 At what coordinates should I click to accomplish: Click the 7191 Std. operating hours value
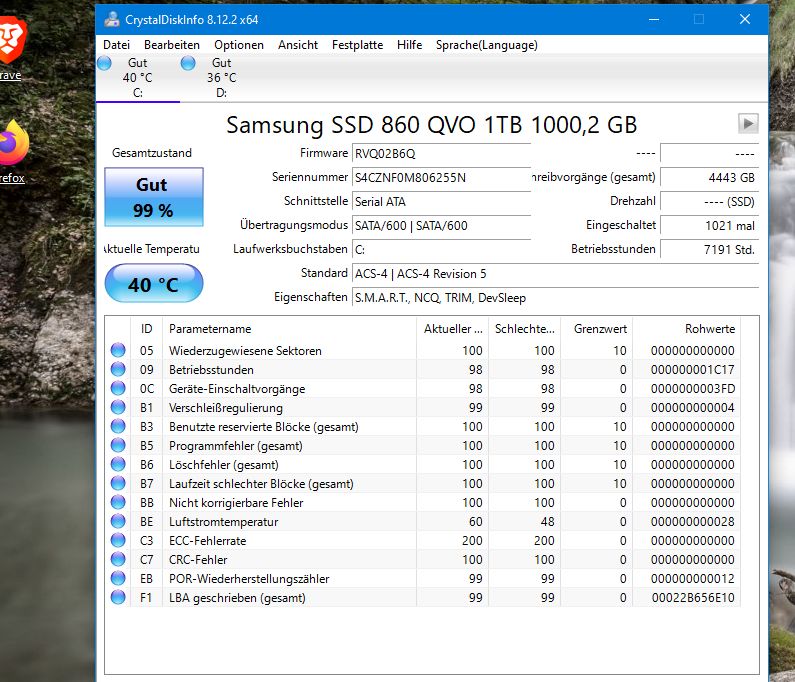(x=709, y=249)
